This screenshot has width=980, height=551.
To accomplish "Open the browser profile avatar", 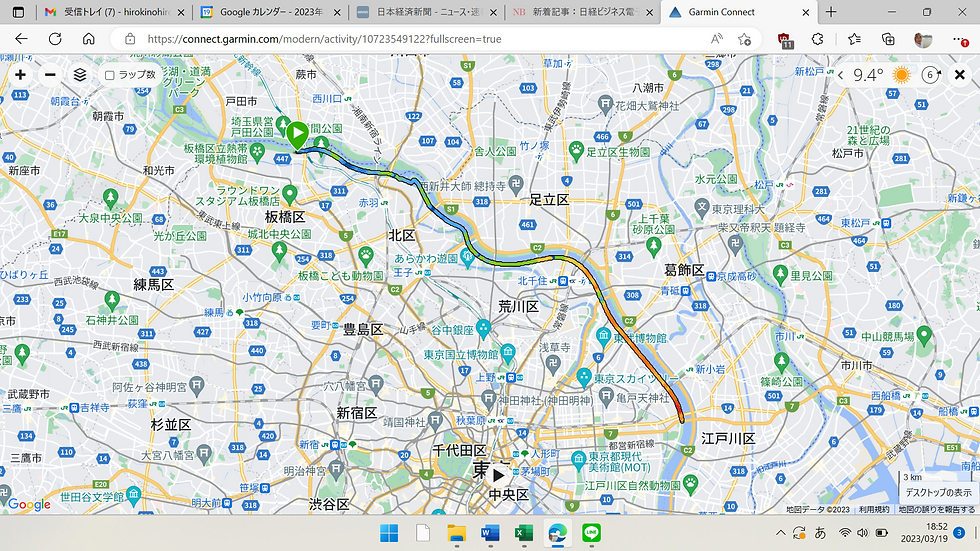I will (922, 39).
